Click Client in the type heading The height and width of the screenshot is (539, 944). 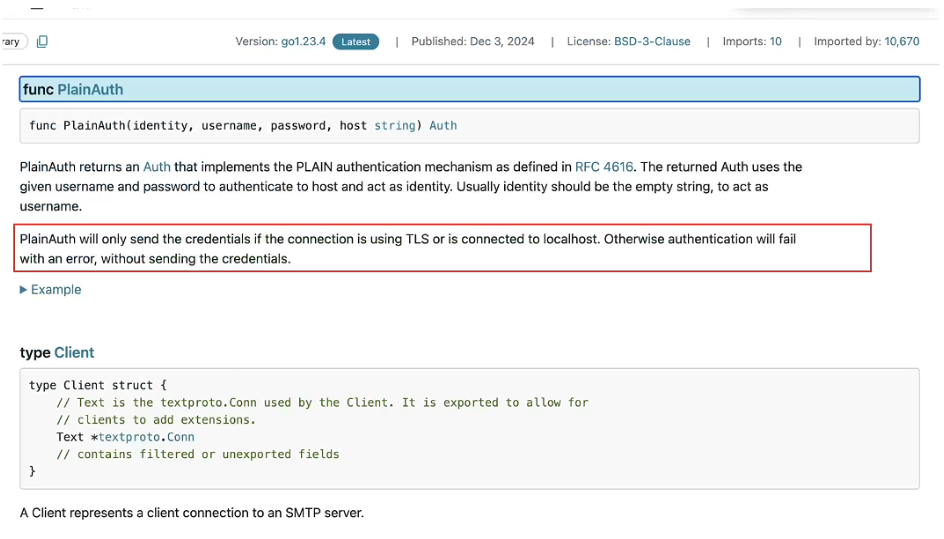click(74, 353)
